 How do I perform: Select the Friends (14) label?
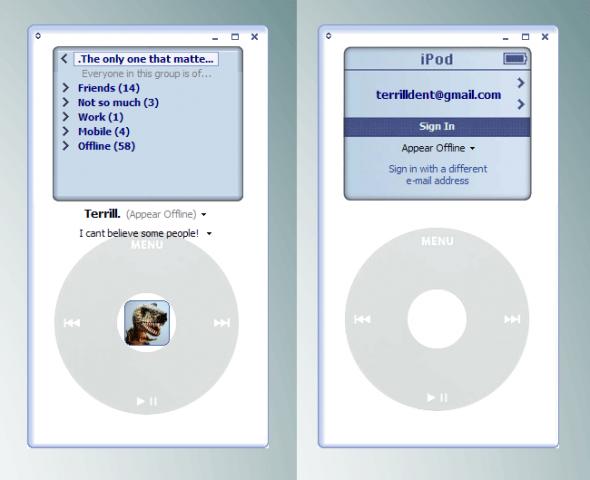[109, 88]
